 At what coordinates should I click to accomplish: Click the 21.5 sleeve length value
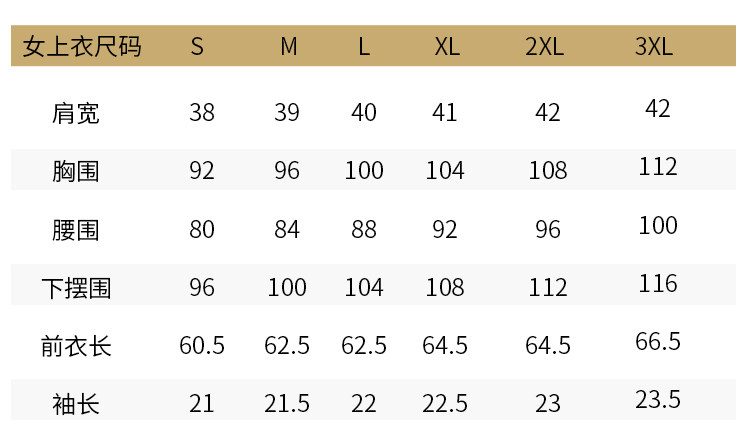(287, 404)
